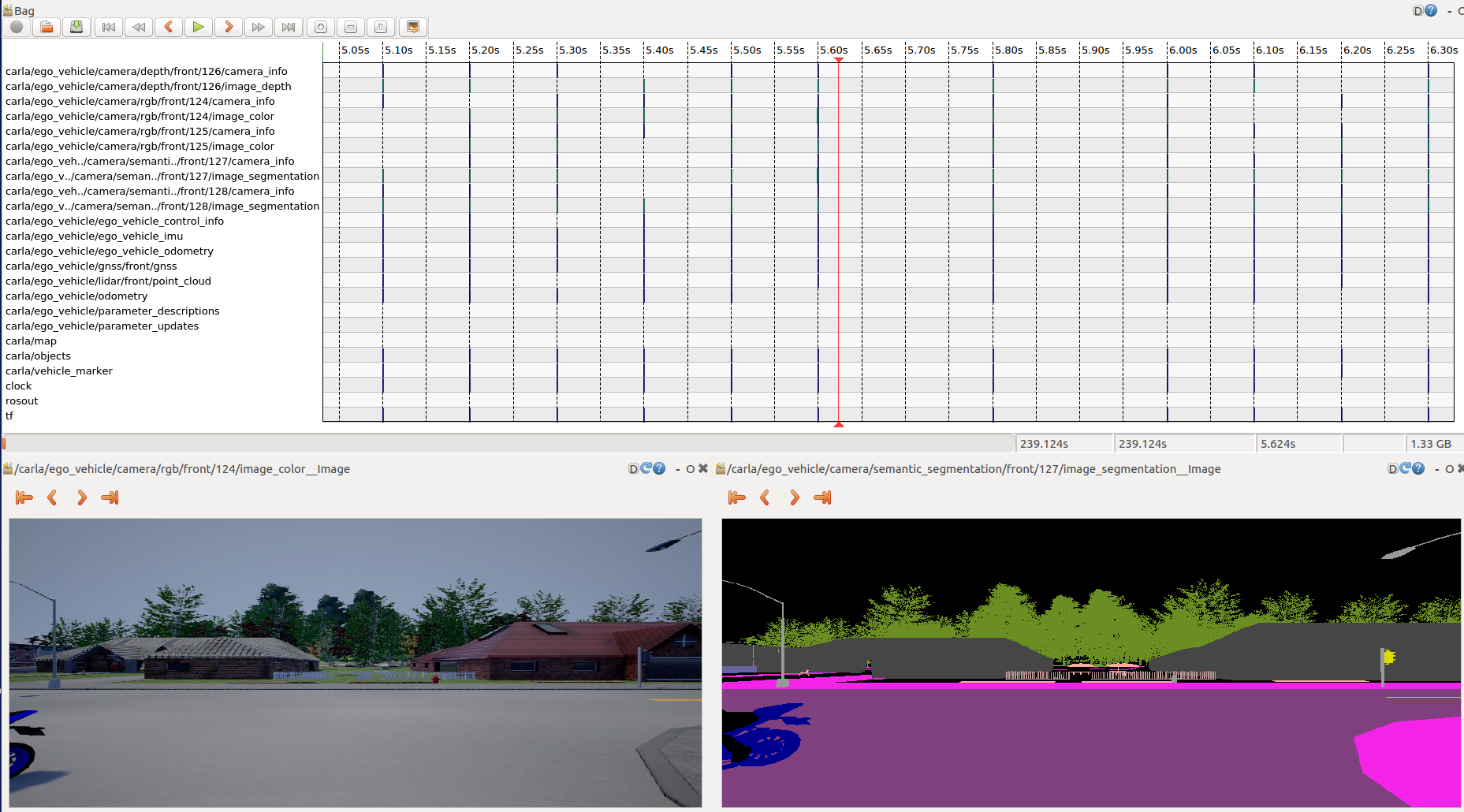Click the rewind double-arrow button
The width and height of the screenshot is (1464, 812).
[x=139, y=27]
